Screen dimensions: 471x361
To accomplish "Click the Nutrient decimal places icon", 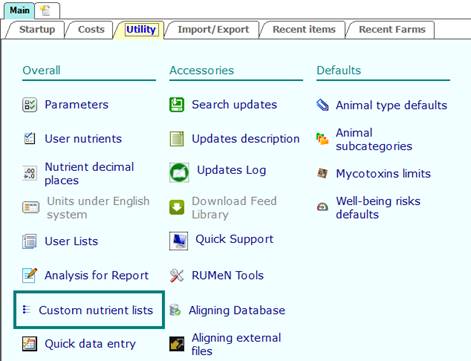I will coord(29,173).
